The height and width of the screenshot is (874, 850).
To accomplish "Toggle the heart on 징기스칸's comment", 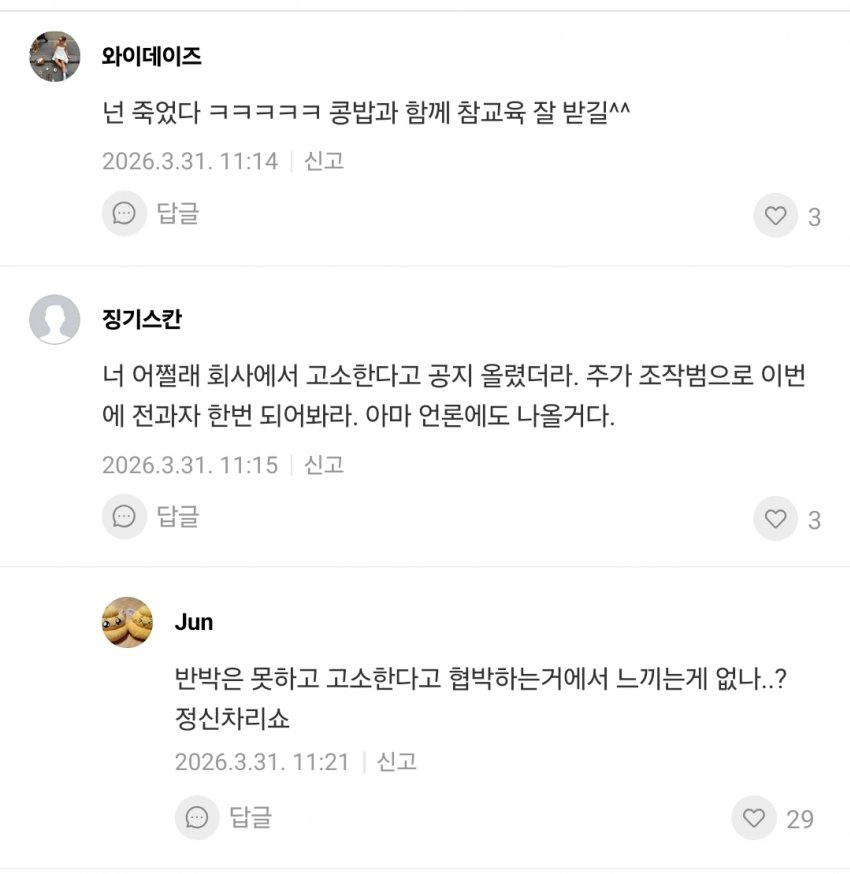I will [775, 518].
